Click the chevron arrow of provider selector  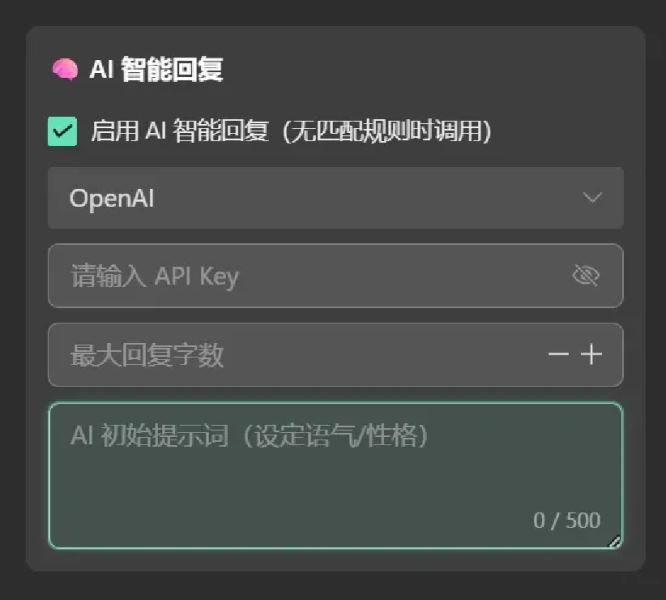(x=592, y=198)
